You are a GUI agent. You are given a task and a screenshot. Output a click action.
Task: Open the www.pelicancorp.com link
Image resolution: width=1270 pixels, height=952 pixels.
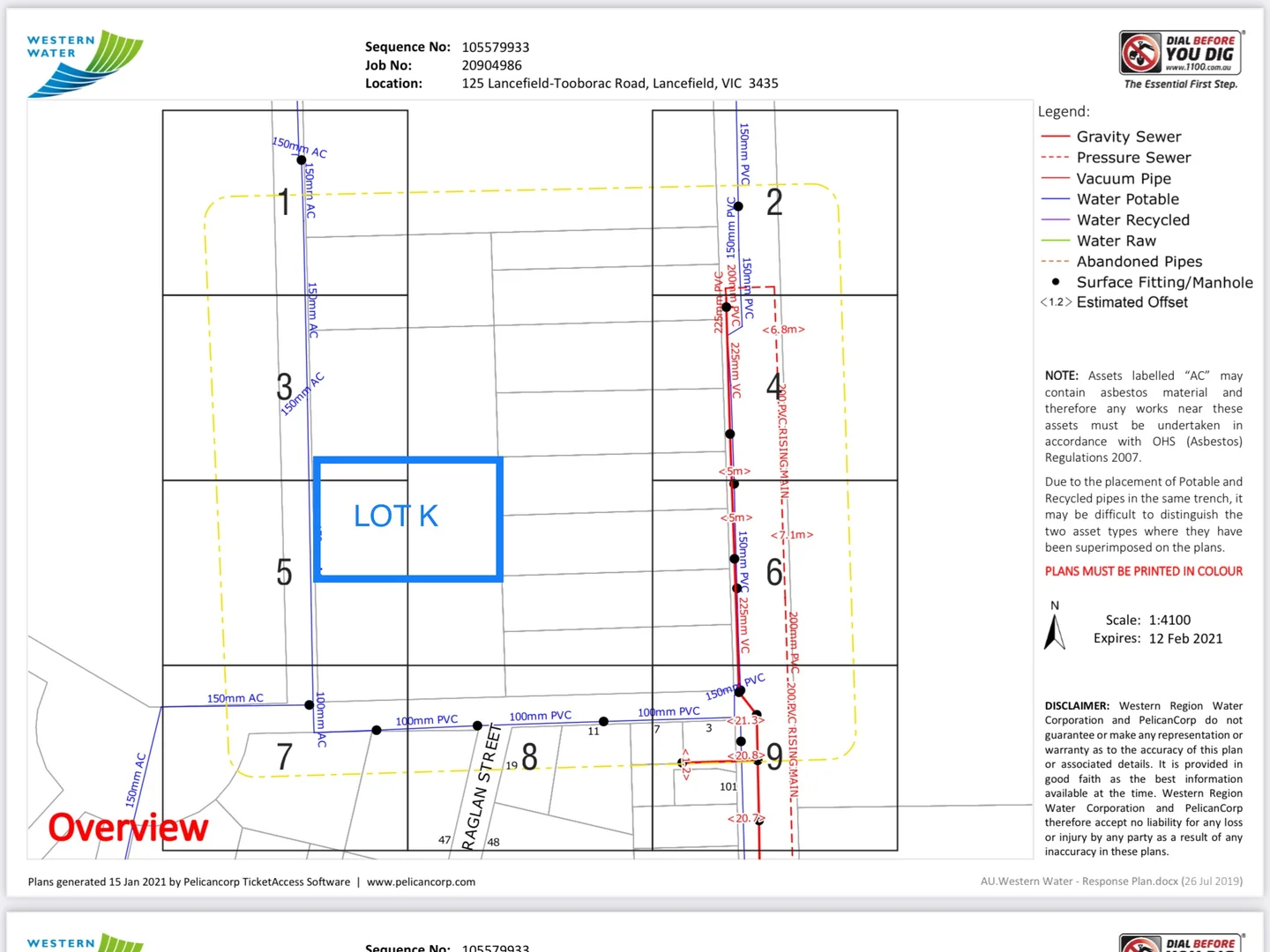(421, 881)
